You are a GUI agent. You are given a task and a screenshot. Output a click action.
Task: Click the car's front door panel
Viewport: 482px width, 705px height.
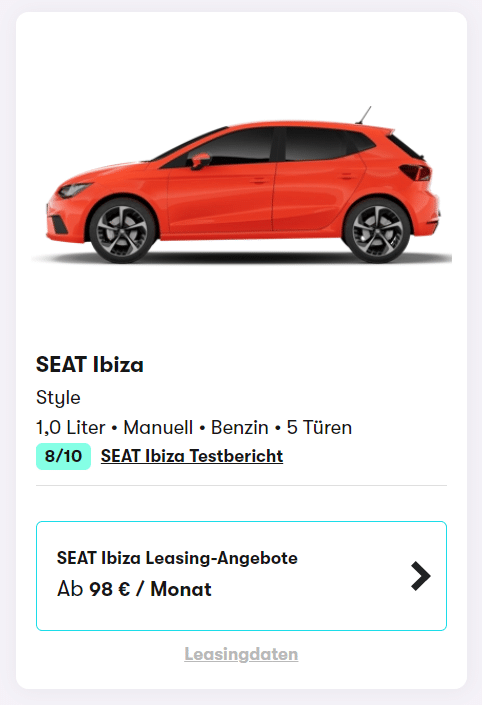[x=220, y=198]
